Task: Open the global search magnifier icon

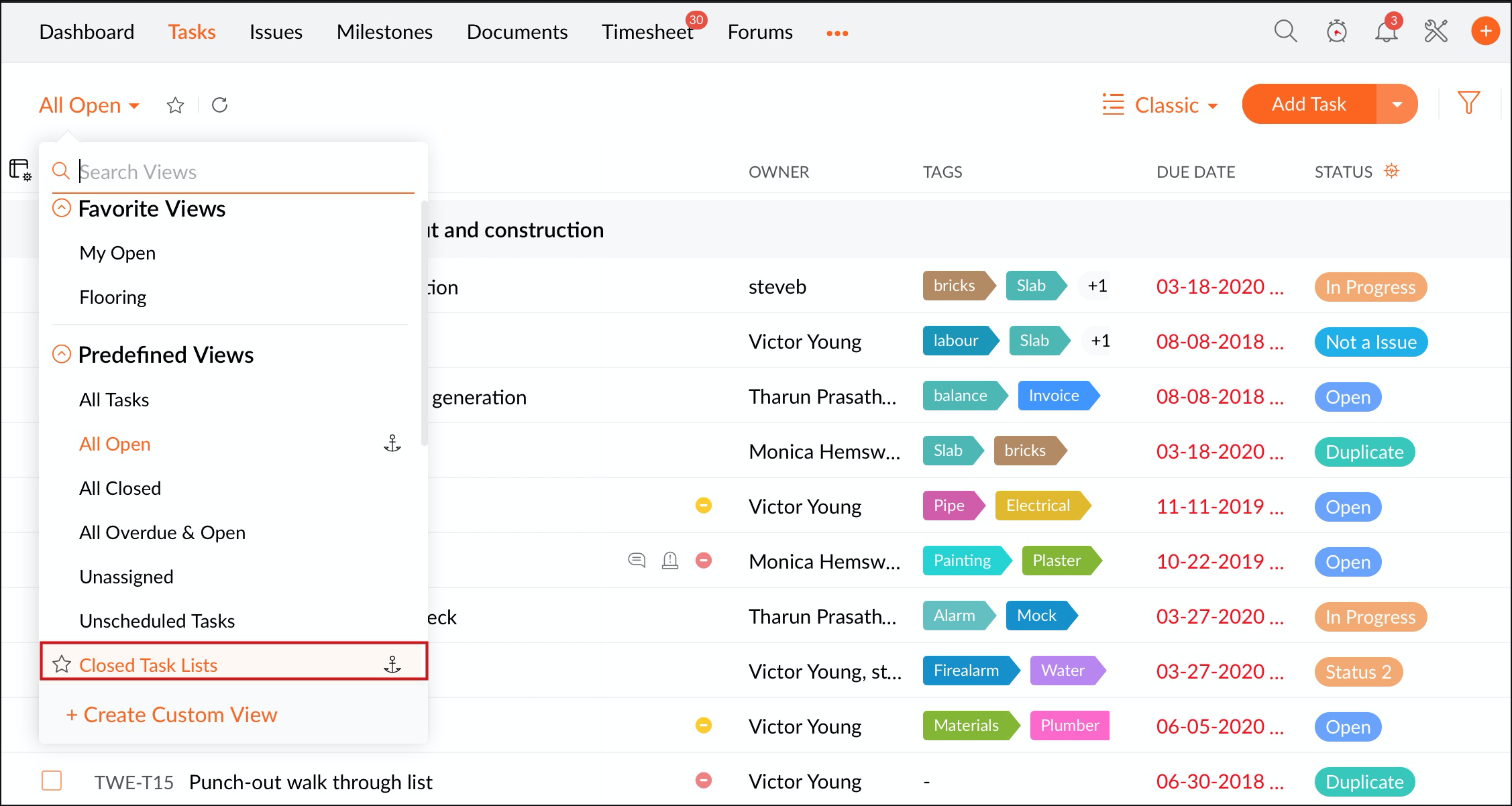Action: [1285, 32]
